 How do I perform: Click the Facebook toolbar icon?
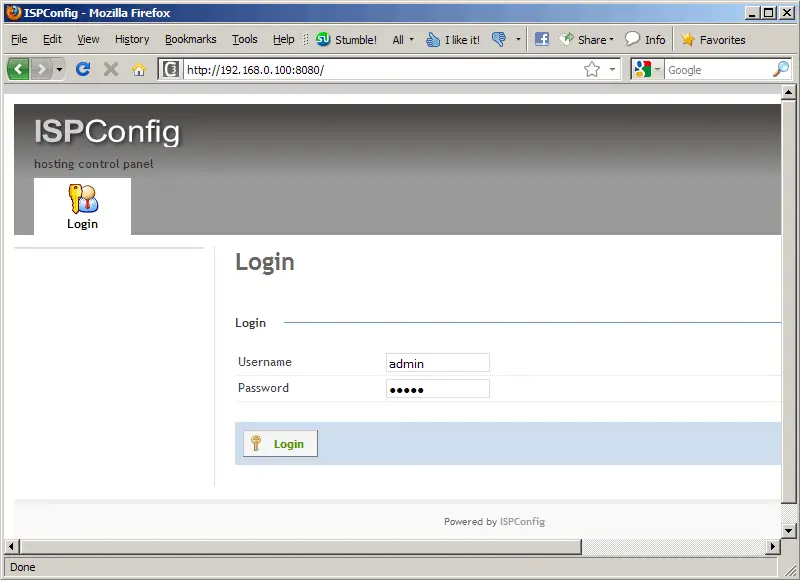point(542,39)
